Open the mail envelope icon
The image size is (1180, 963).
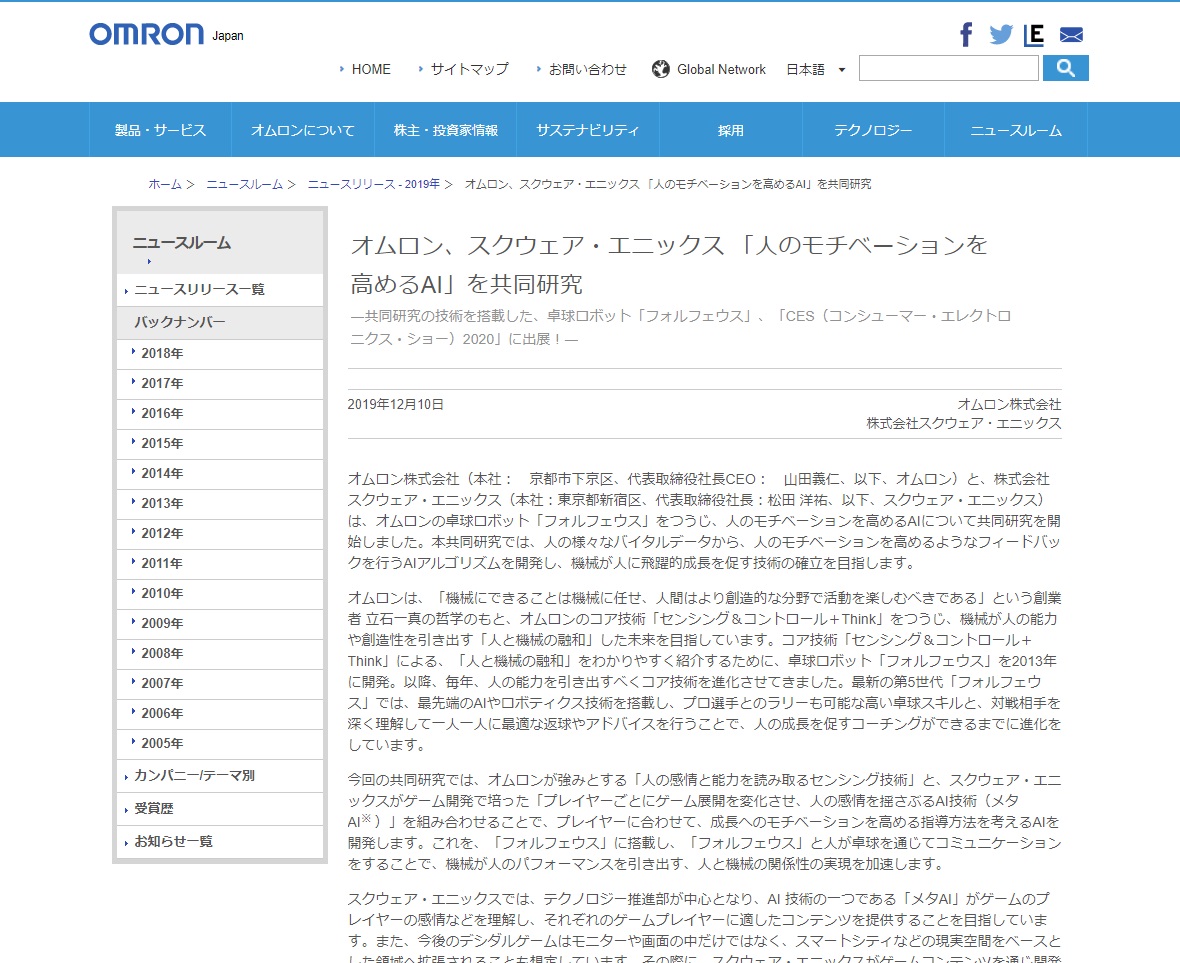pyautogui.click(x=1071, y=35)
